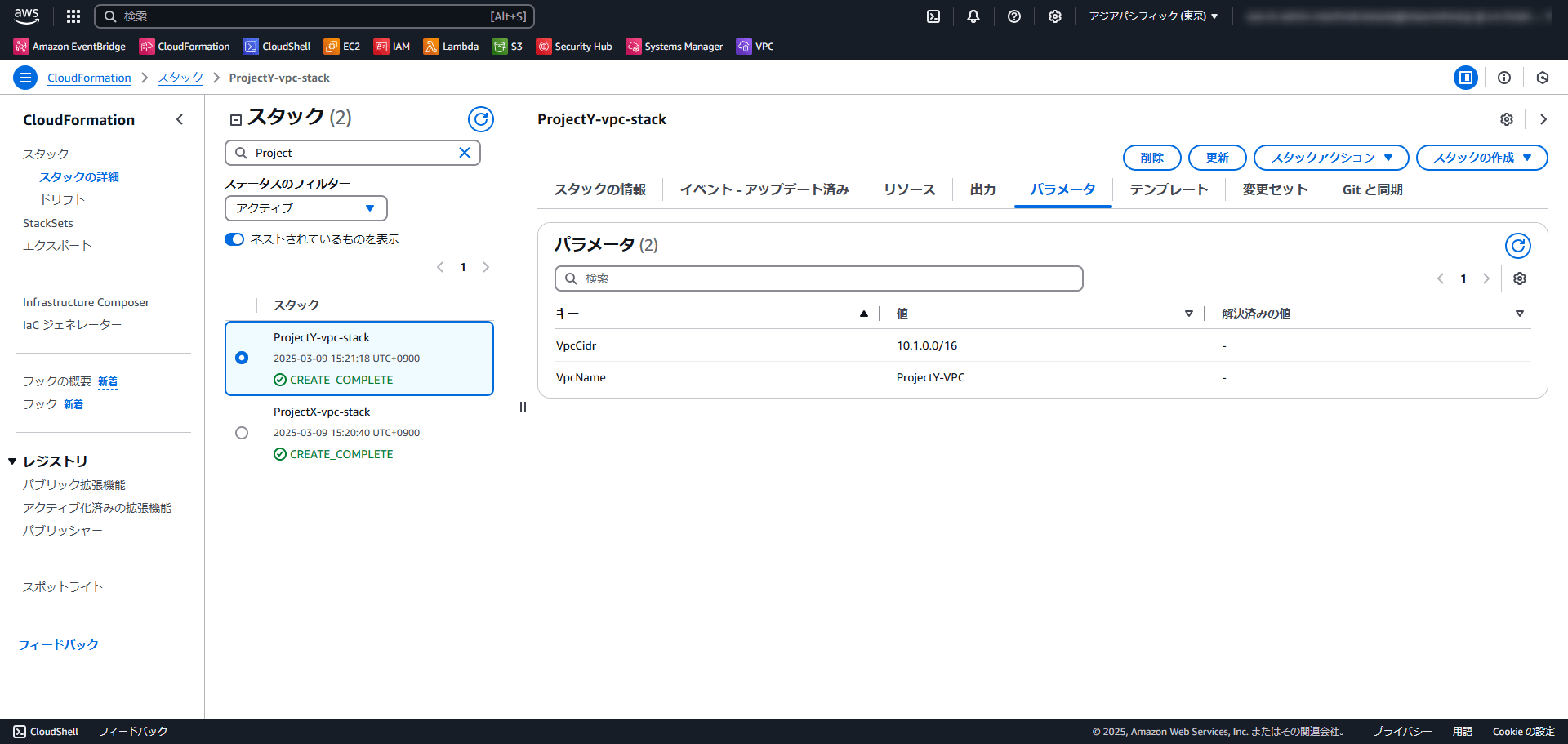Open parameters table preferences gear

coord(1520,278)
